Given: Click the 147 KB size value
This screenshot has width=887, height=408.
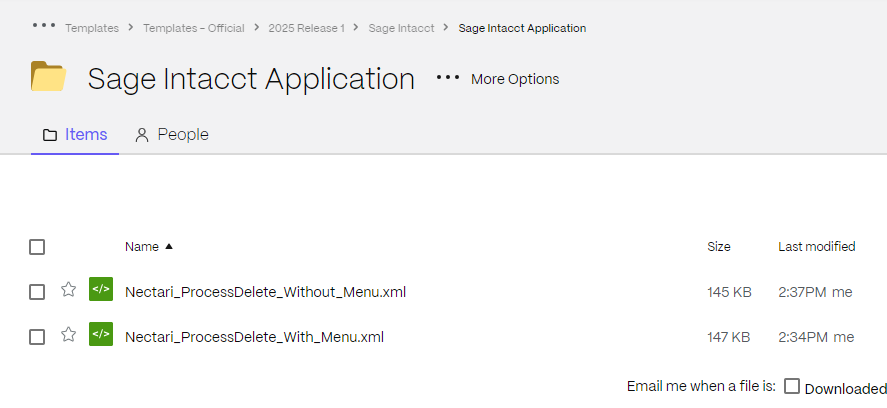Looking at the screenshot, I should click(x=729, y=337).
